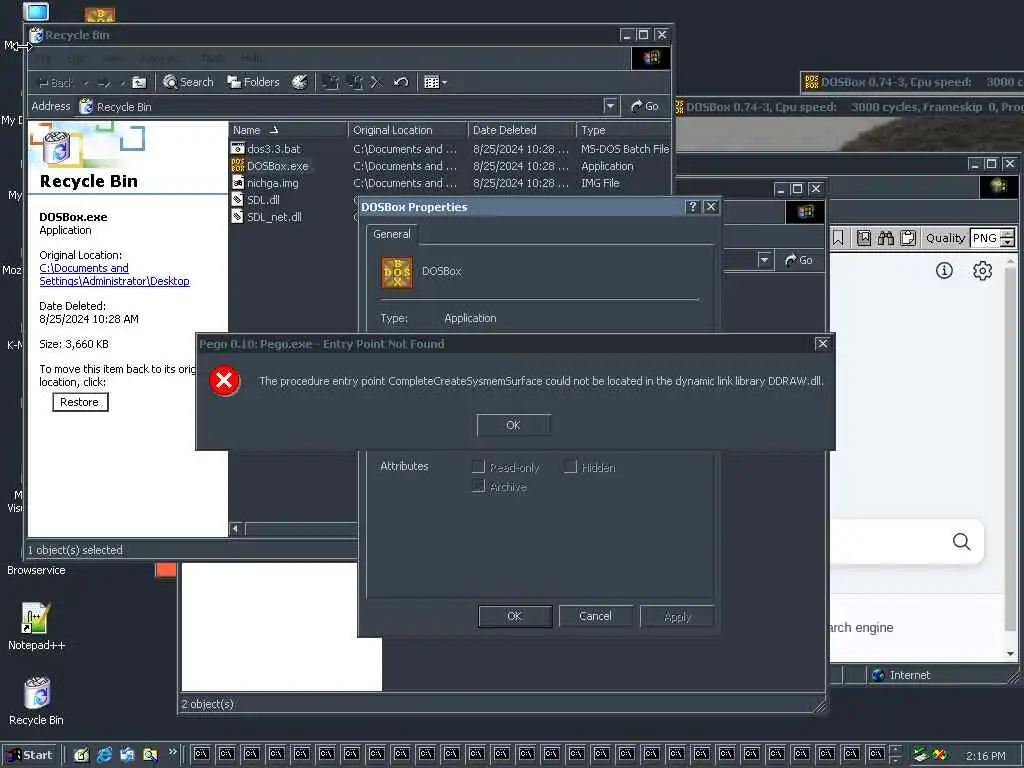Select the SDL.dll file icon

[x=238, y=200]
